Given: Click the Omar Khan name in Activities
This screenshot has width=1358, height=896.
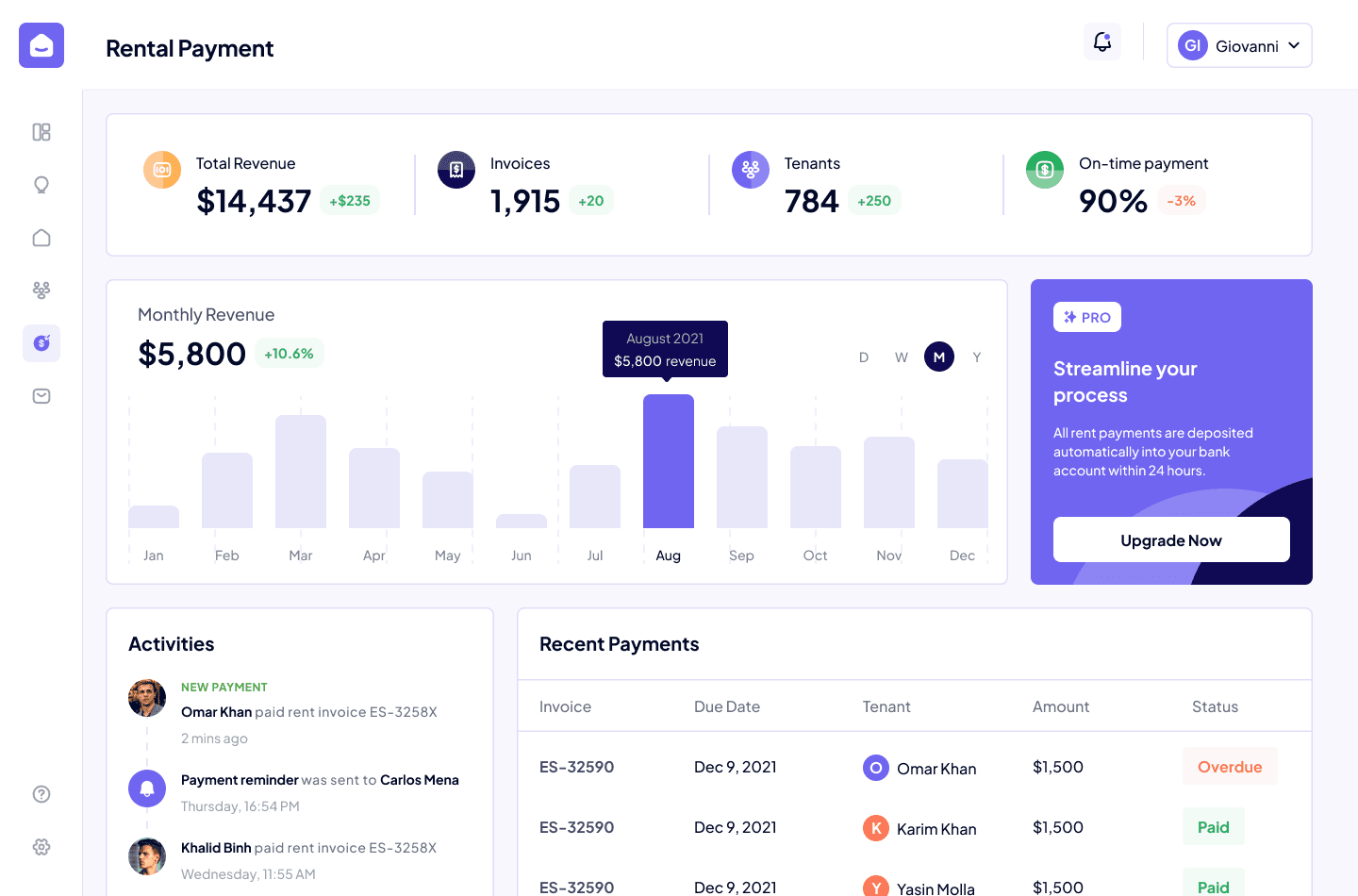Looking at the screenshot, I should pos(216,712).
